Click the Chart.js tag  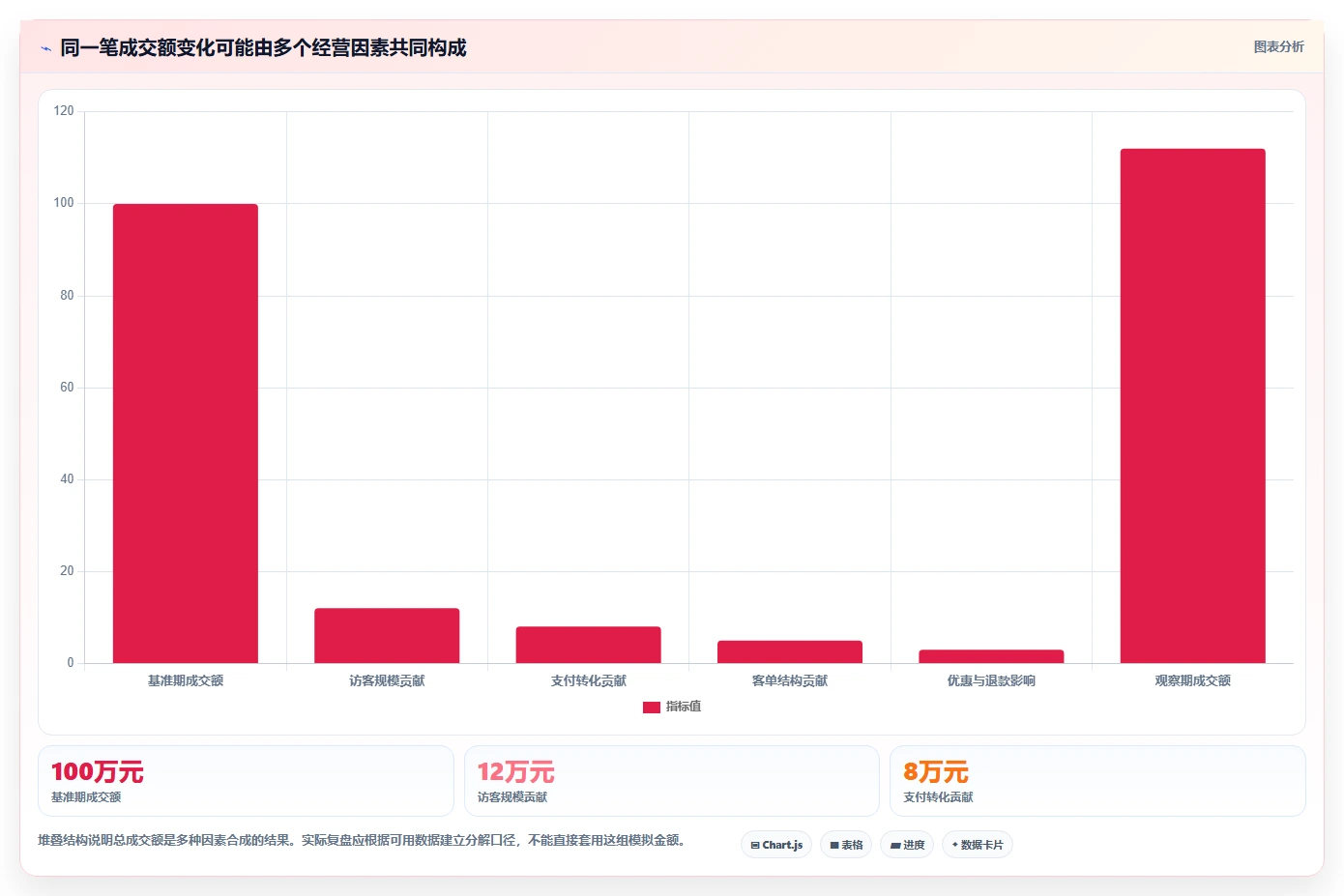(x=776, y=845)
